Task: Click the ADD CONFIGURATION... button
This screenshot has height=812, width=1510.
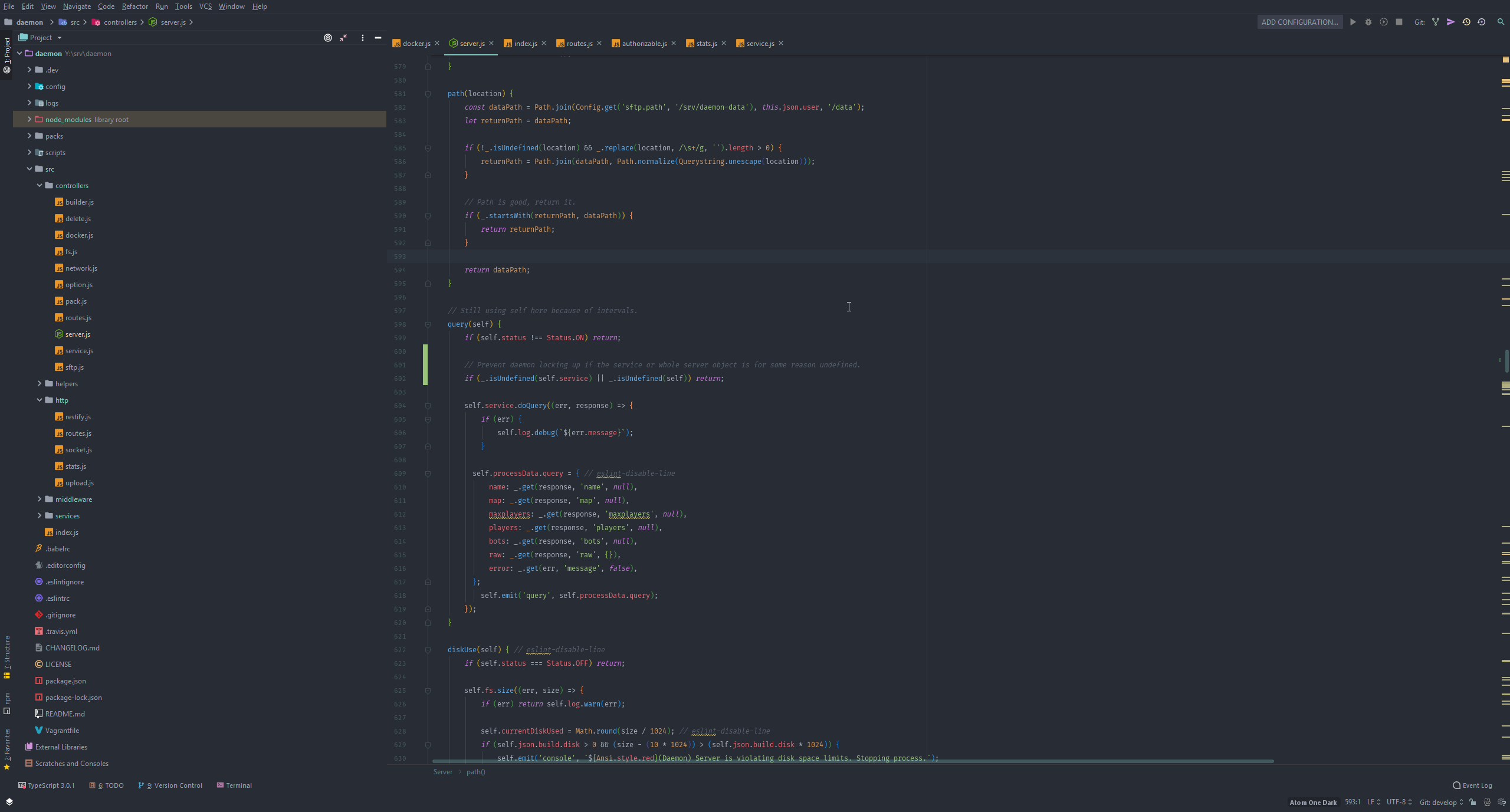Action: [x=1299, y=22]
